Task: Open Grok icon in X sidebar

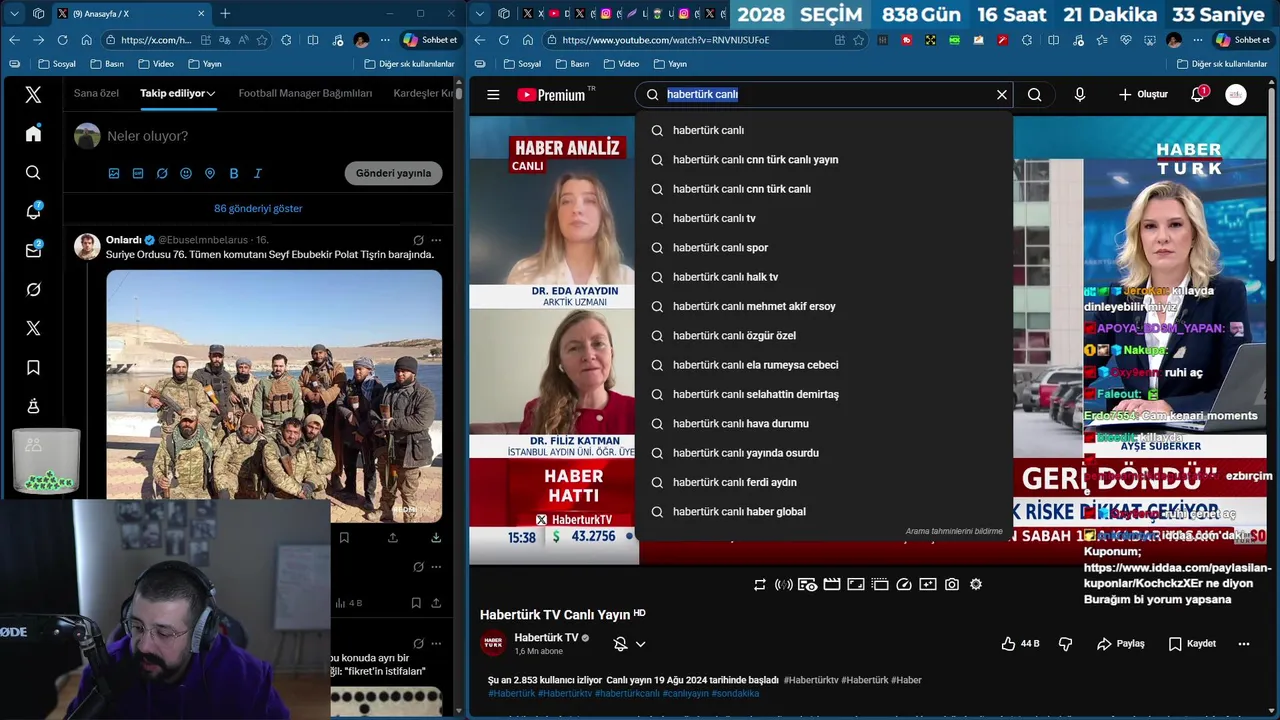Action: pos(33,289)
